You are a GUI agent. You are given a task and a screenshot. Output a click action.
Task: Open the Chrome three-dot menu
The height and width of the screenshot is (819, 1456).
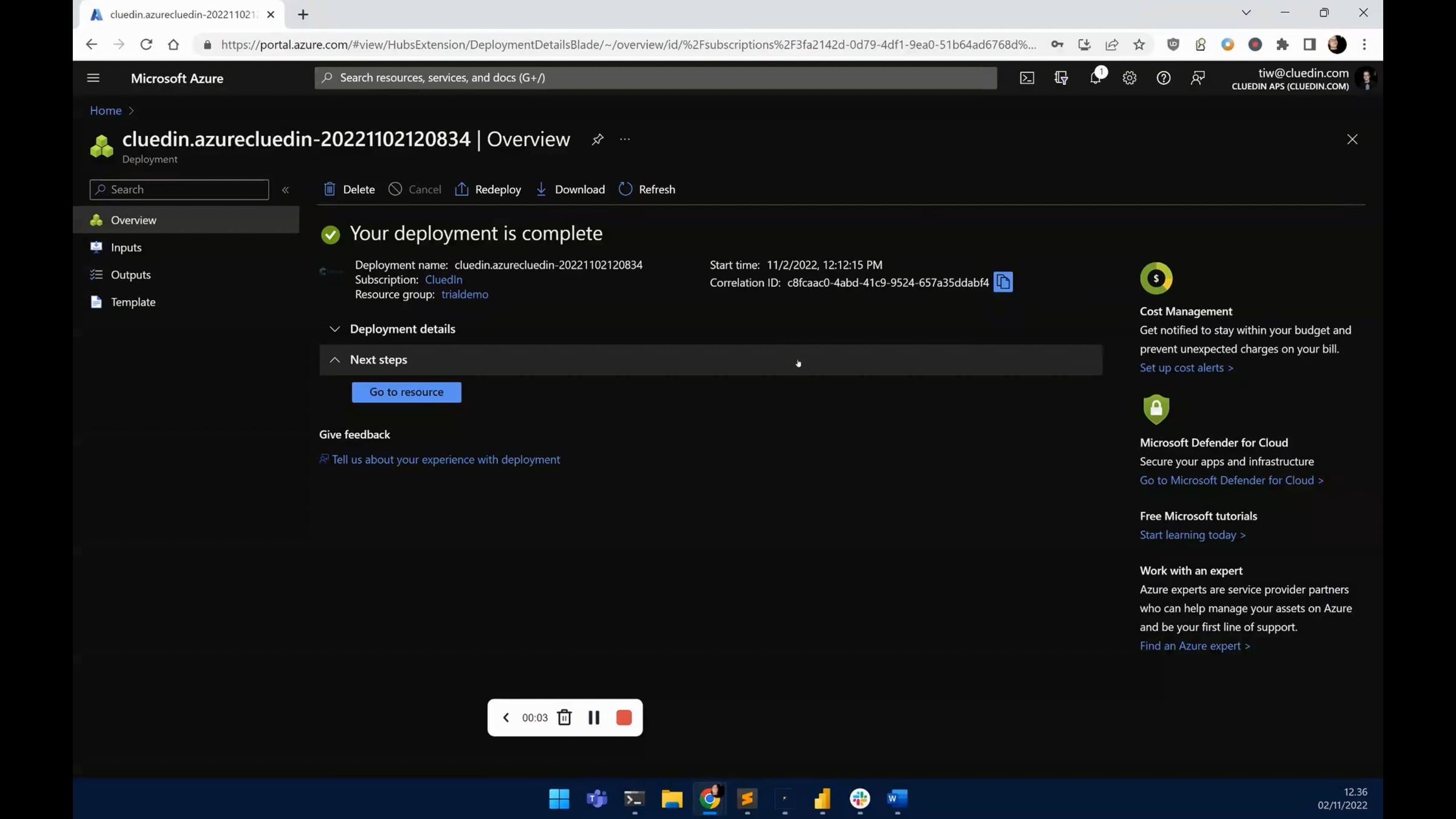point(1364,44)
